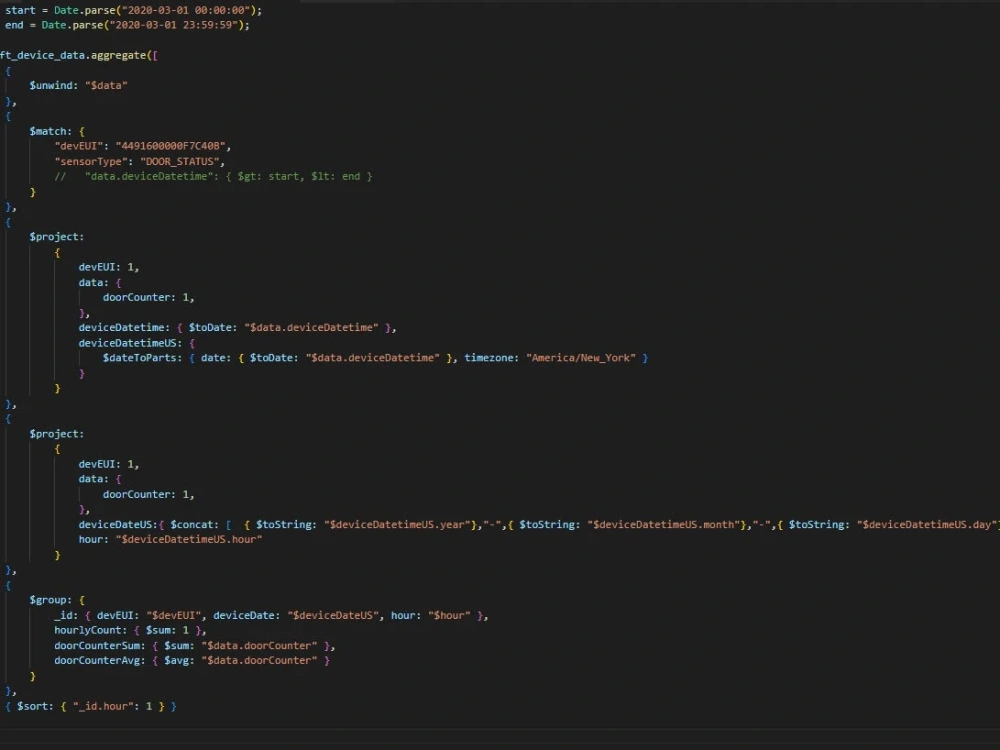1000x750 pixels.
Task: Click the "$deviceDatetimeUS.year" string
Action: click(397, 525)
